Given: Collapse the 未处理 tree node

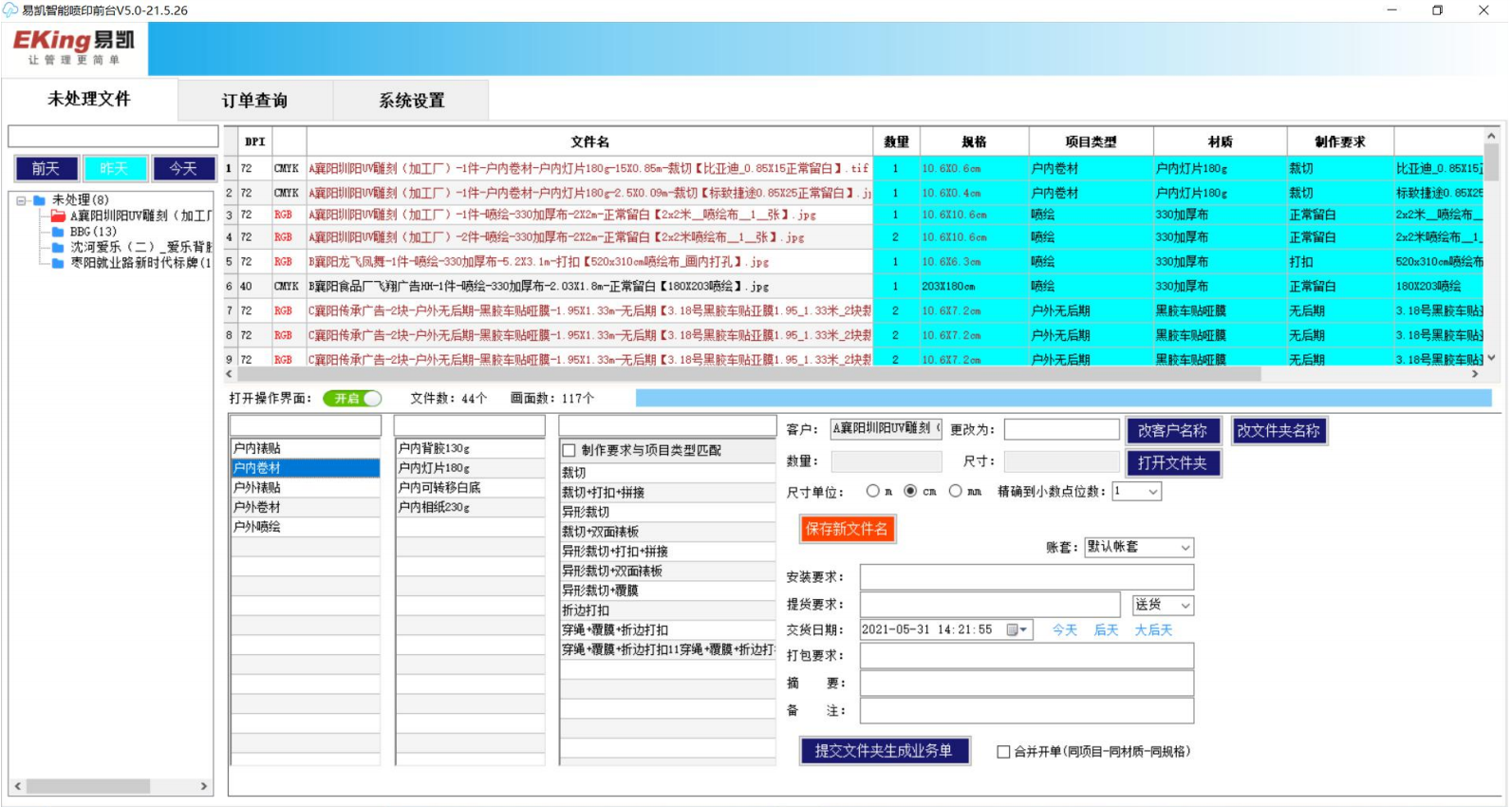Looking at the screenshot, I should [21, 200].
